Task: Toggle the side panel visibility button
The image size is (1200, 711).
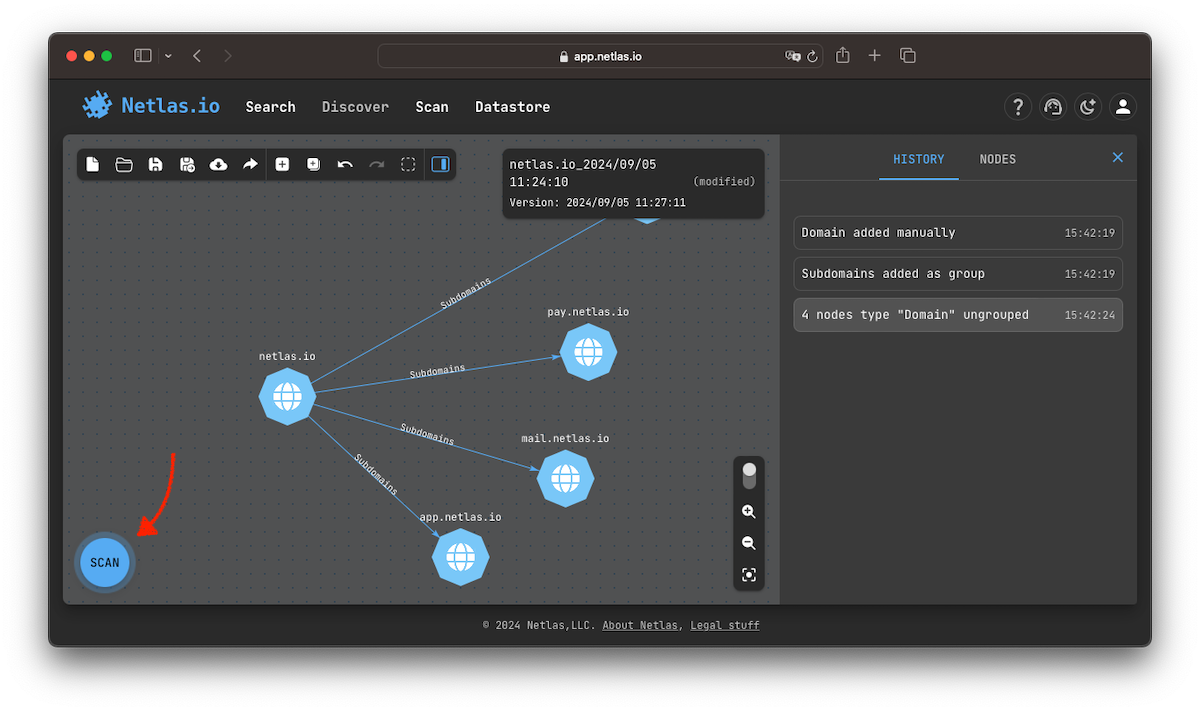Action: point(440,164)
